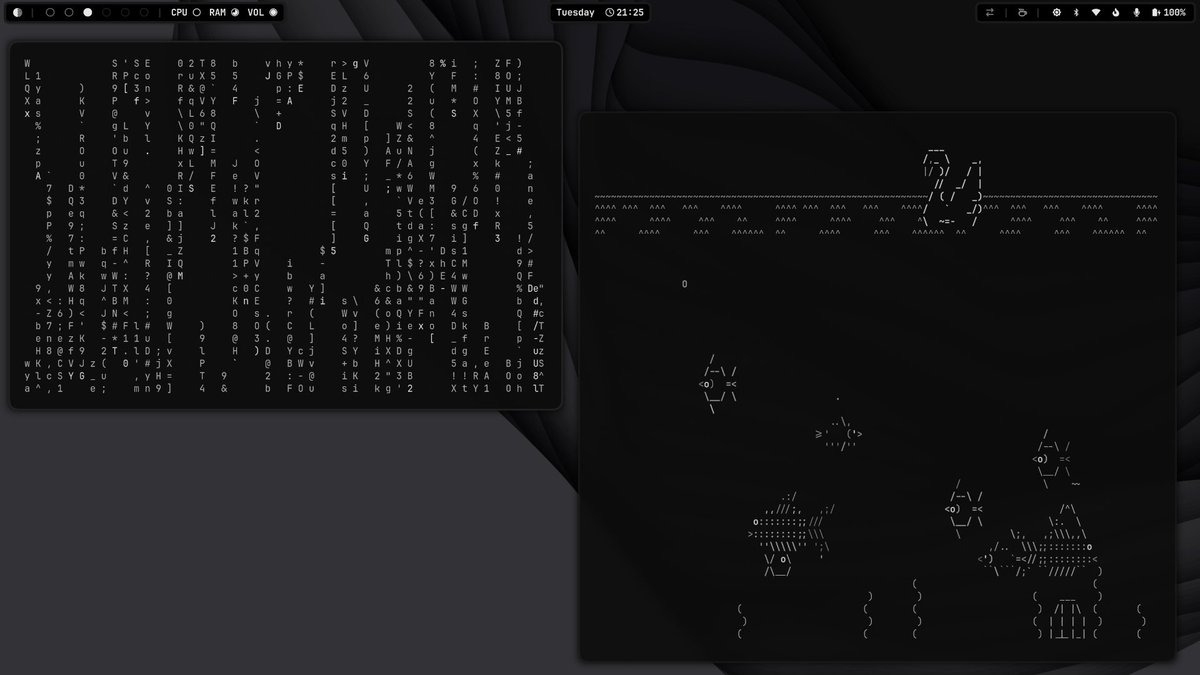1200x675 pixels.
Task: Switch to the fourth workspace circle
Action: [107, 12]
